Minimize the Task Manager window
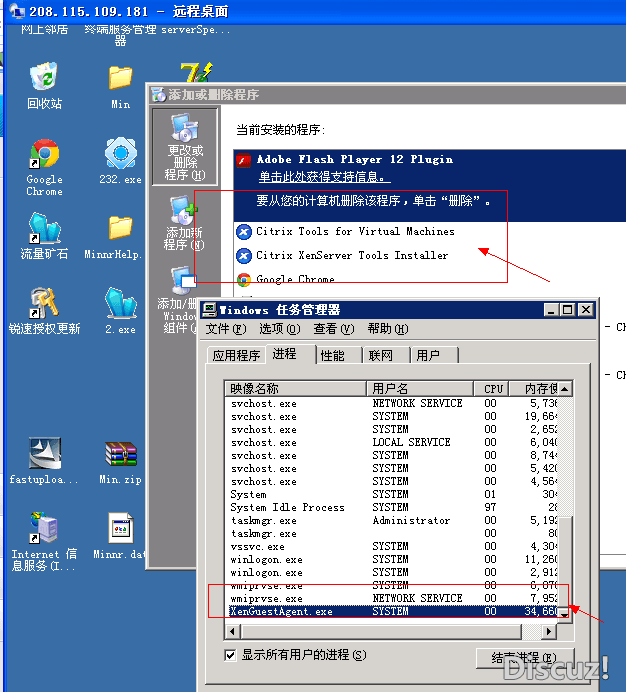Screen dimensions: 626x692 551,310
